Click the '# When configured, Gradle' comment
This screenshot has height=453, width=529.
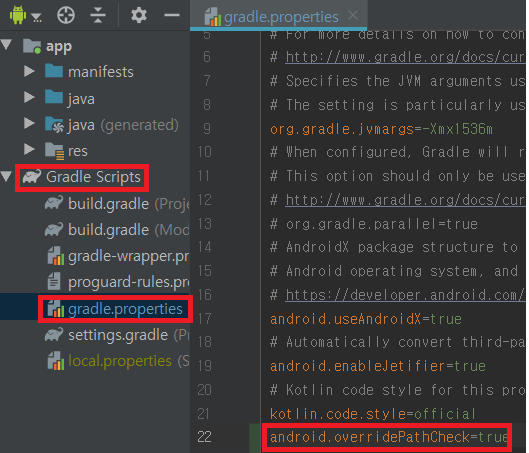tap(398, 152)
